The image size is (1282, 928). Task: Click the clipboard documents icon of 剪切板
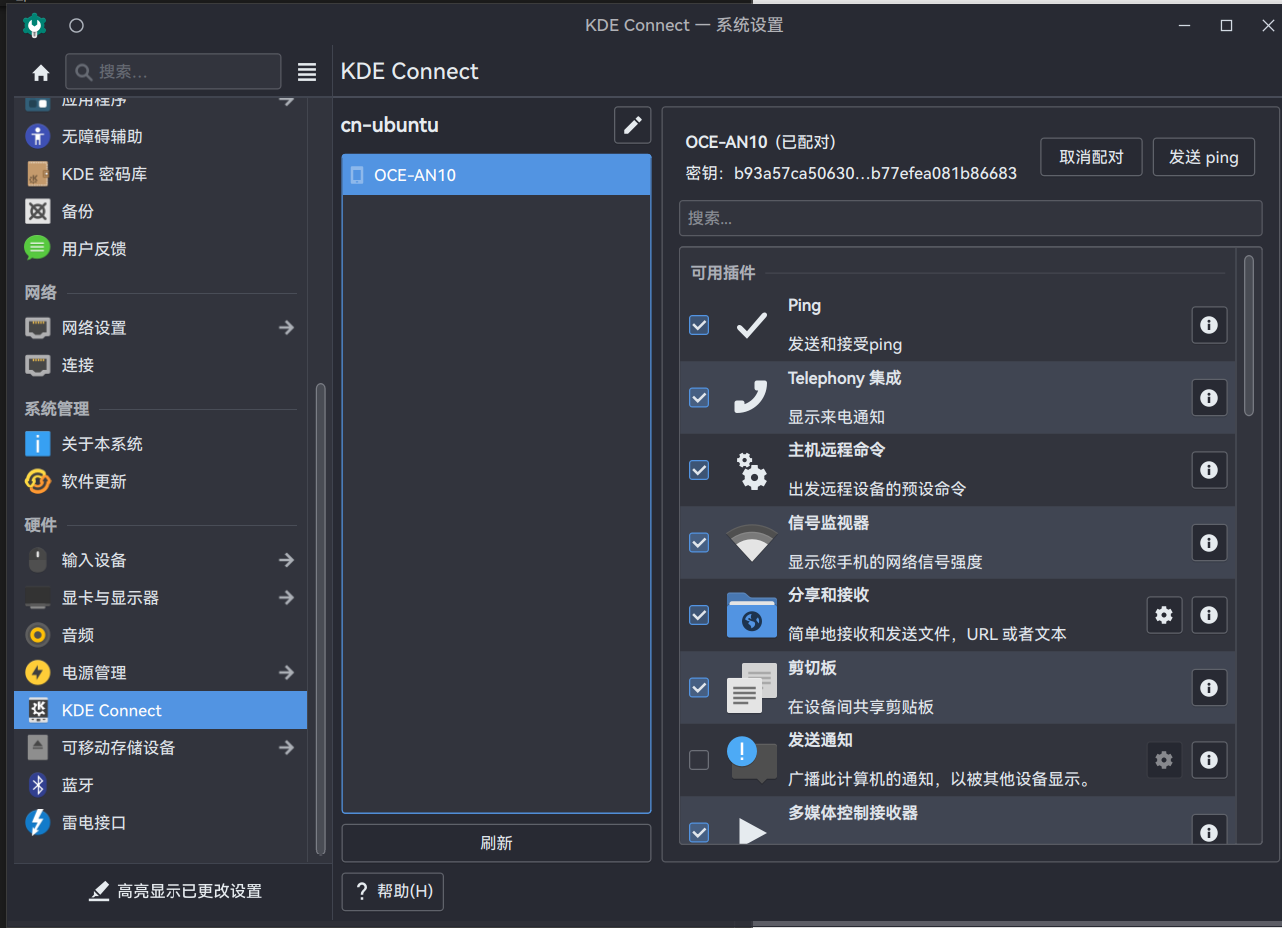pyautogui.click(x=752, y=688)
